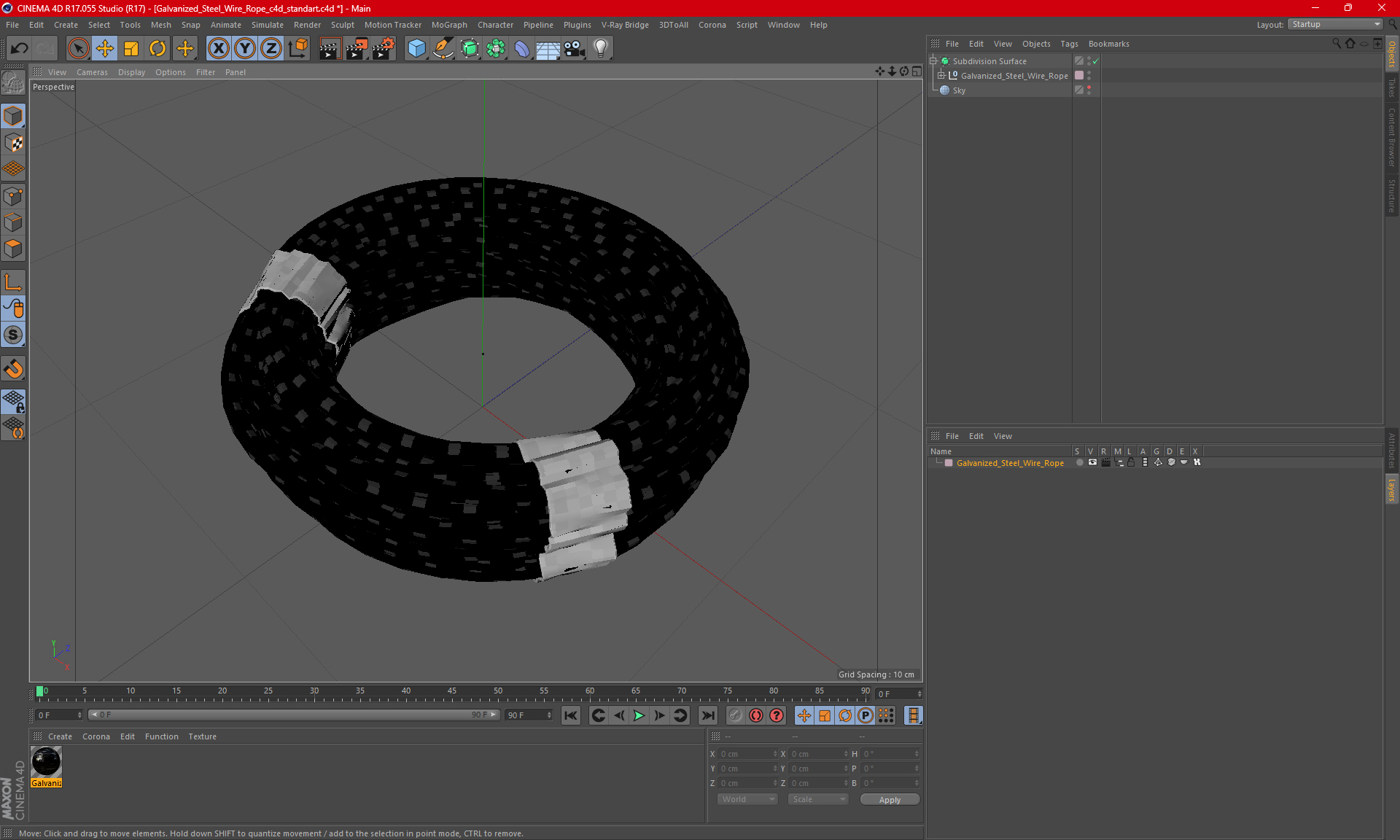Enable Edges mode
Viewport: 1400px width, 840px height.
(13, 222)
